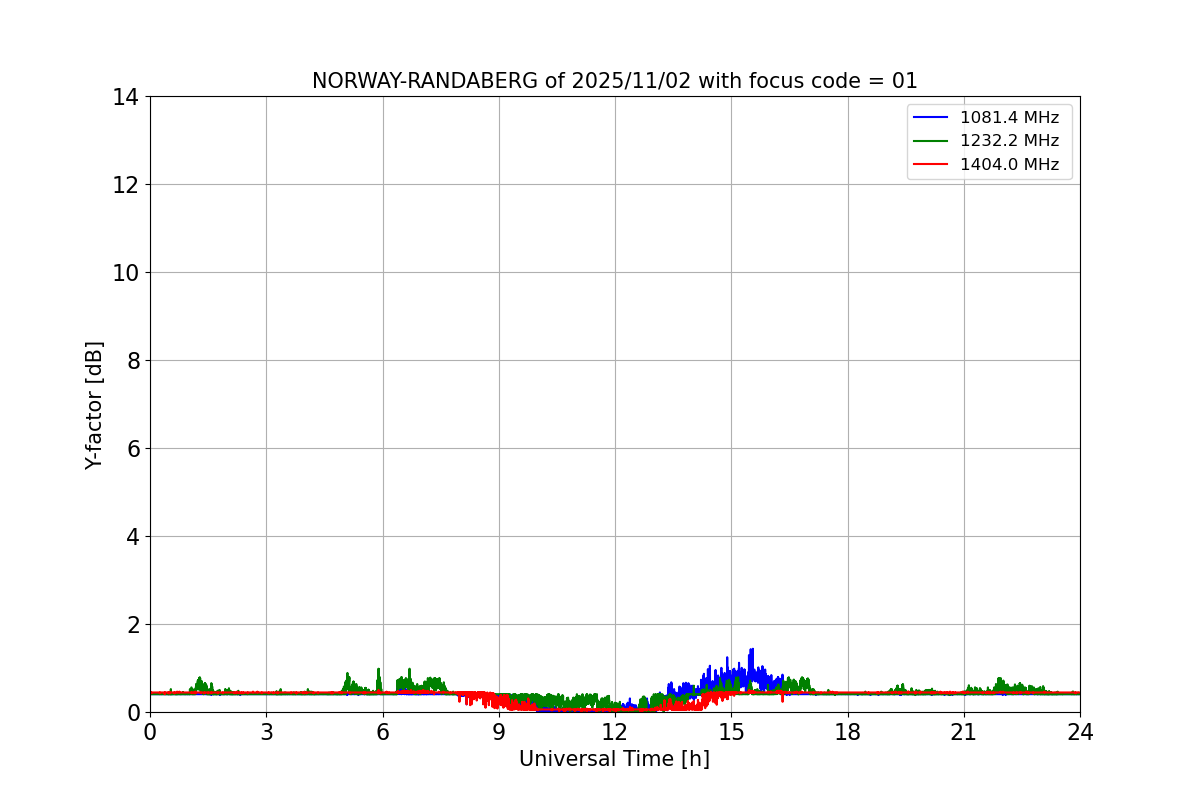The width and height of the screenshot is (1200, 800).
Task: Click the x-axis tick label 12
Action: tap(615, 732)
